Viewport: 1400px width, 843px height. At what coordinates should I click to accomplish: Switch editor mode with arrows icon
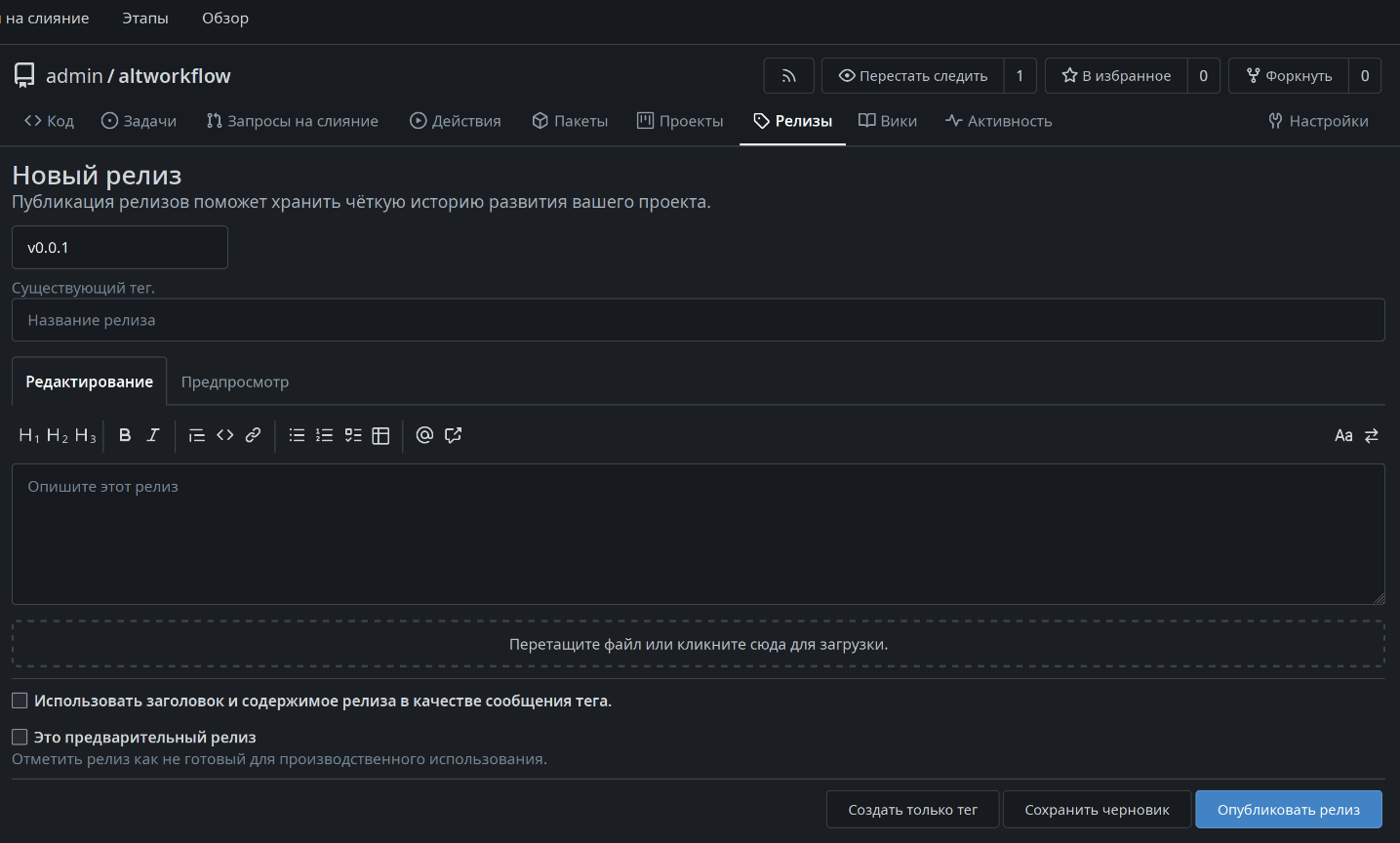[x=1372, y=435]
